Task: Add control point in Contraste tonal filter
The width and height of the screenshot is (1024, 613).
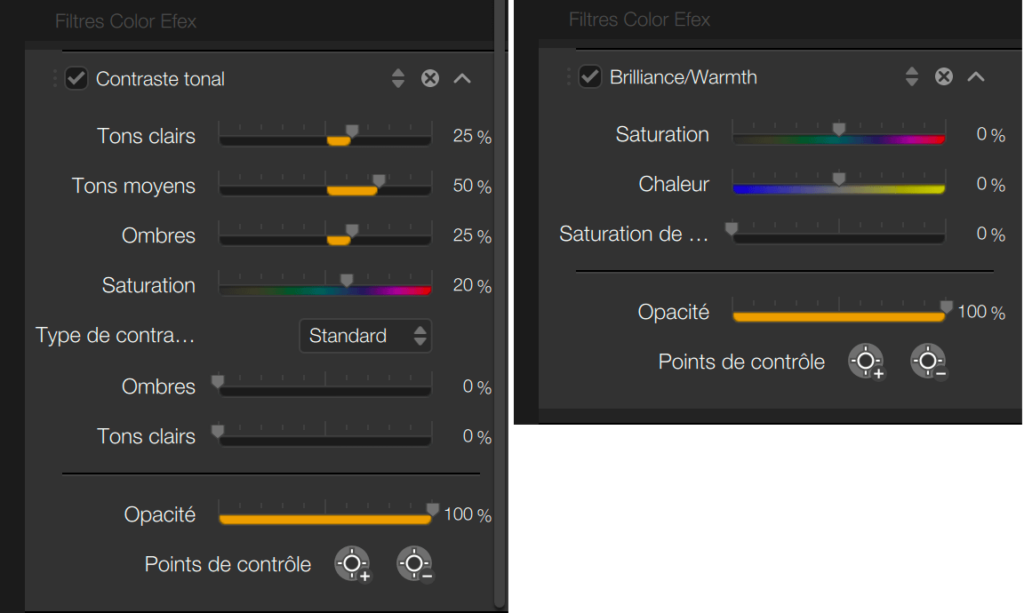Action: 352,565
